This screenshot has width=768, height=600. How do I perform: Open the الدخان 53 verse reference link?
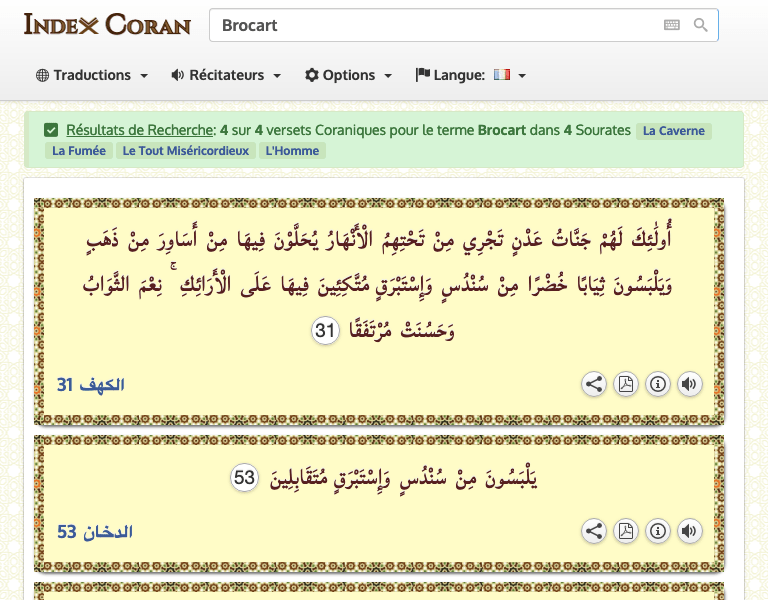(x=95, y=531)
